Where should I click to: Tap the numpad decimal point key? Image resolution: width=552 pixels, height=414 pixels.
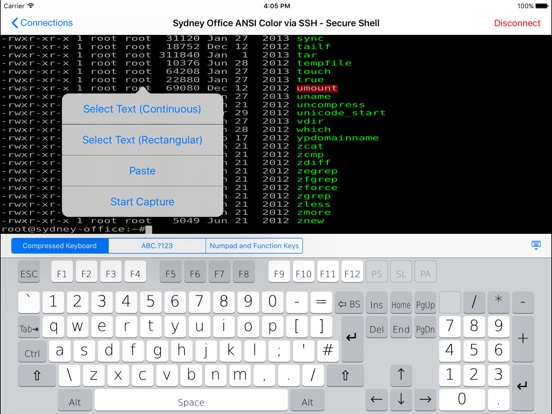click(x=498, y=400)
